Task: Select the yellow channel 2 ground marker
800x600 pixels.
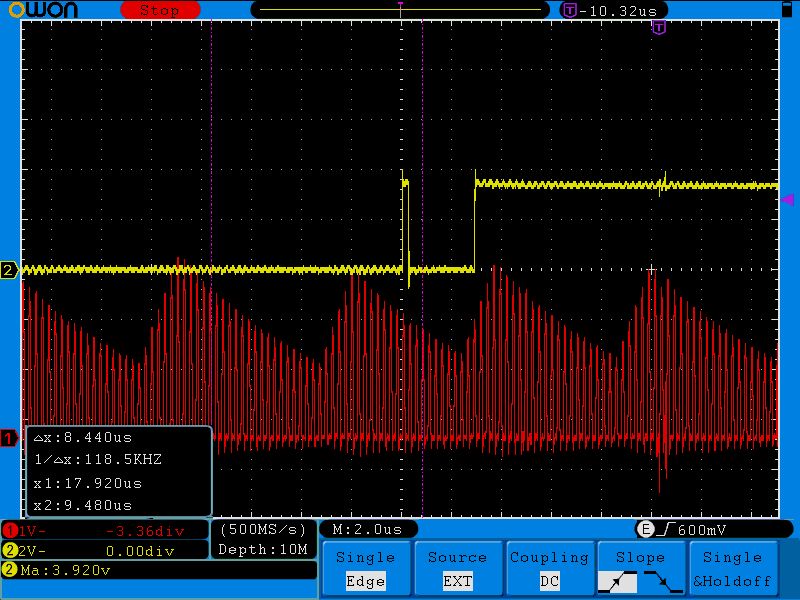Action: point(9,270)
